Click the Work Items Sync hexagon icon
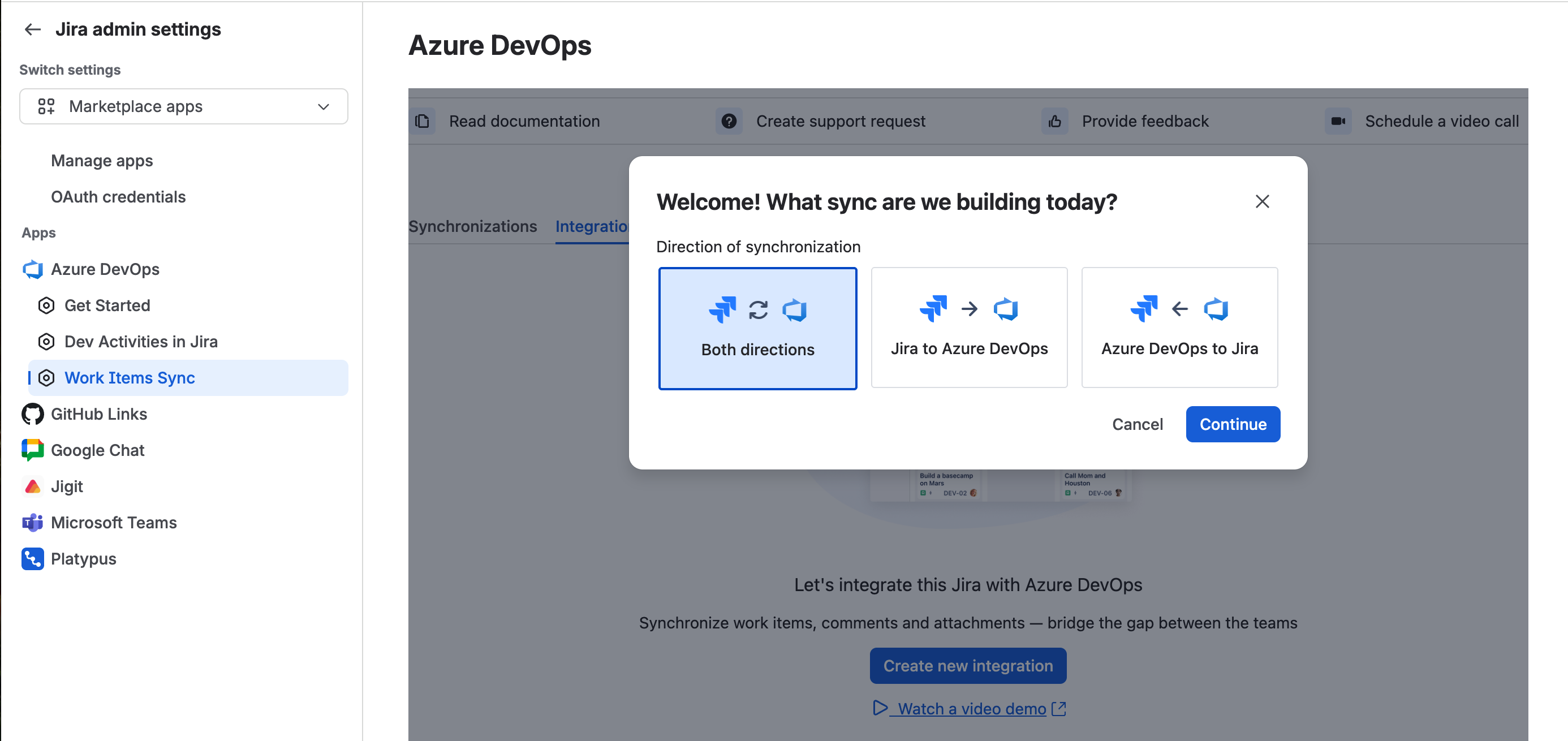This screenshot has height=741, width=1568. [x=46, y=378]
